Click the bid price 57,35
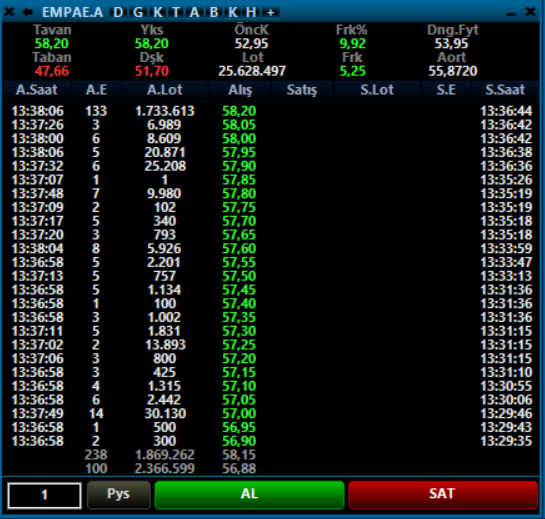Image resolution: width=545 pixels, height=519 pixels. (239, 317)
